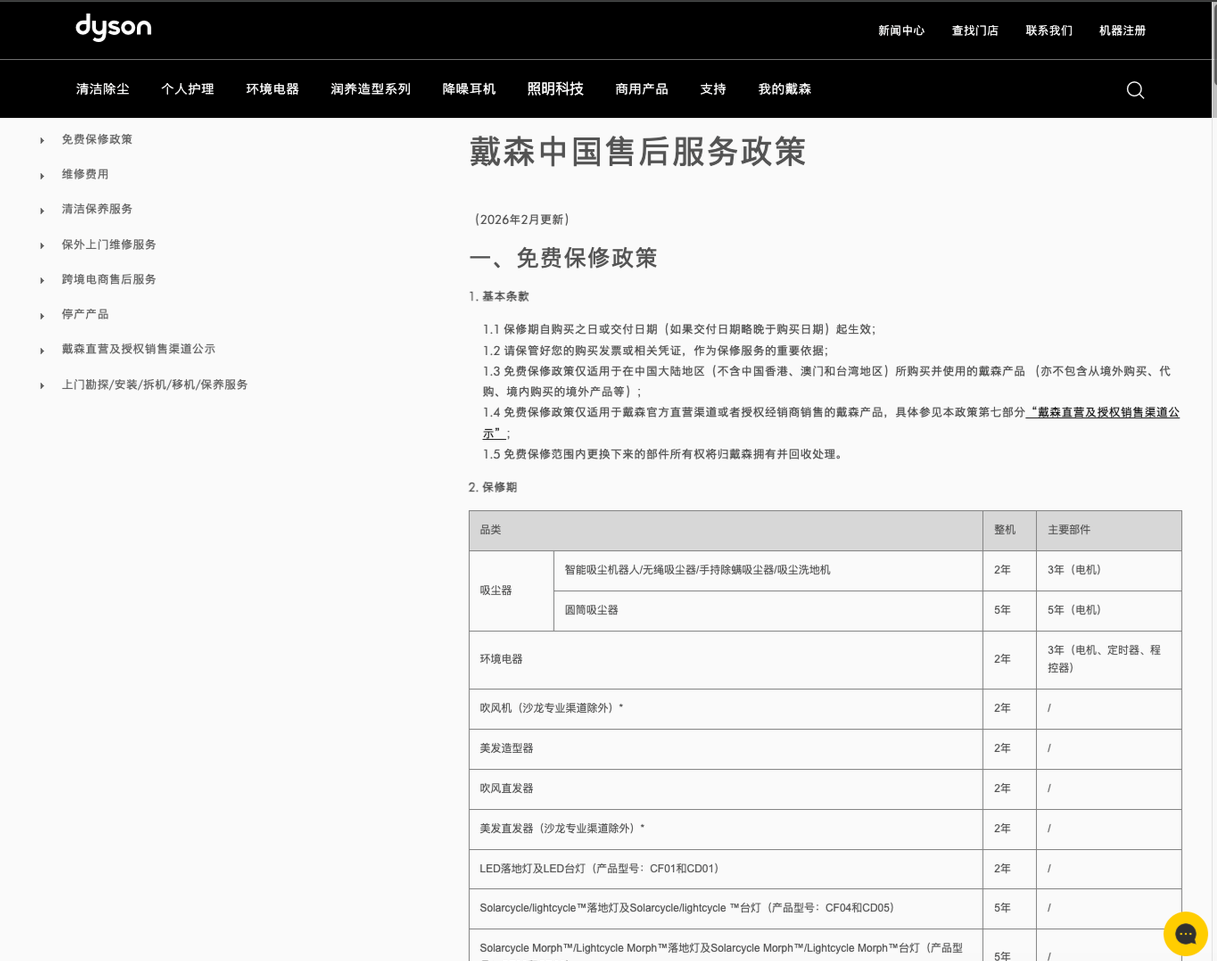
Task: Jump to 清洁保养服务 section link
Action: [97, 209]
